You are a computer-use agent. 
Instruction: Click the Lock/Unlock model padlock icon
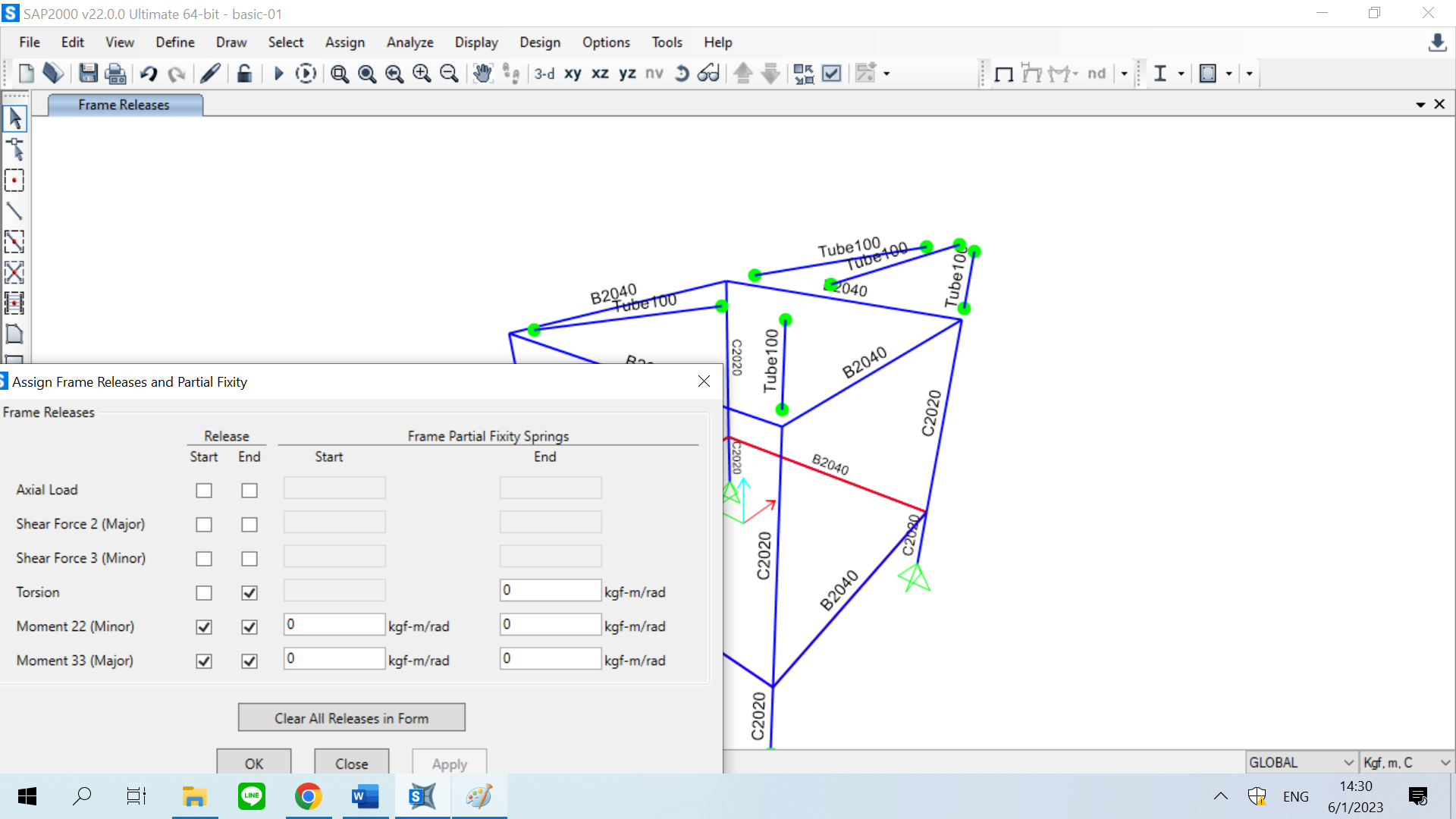point(244,74)
